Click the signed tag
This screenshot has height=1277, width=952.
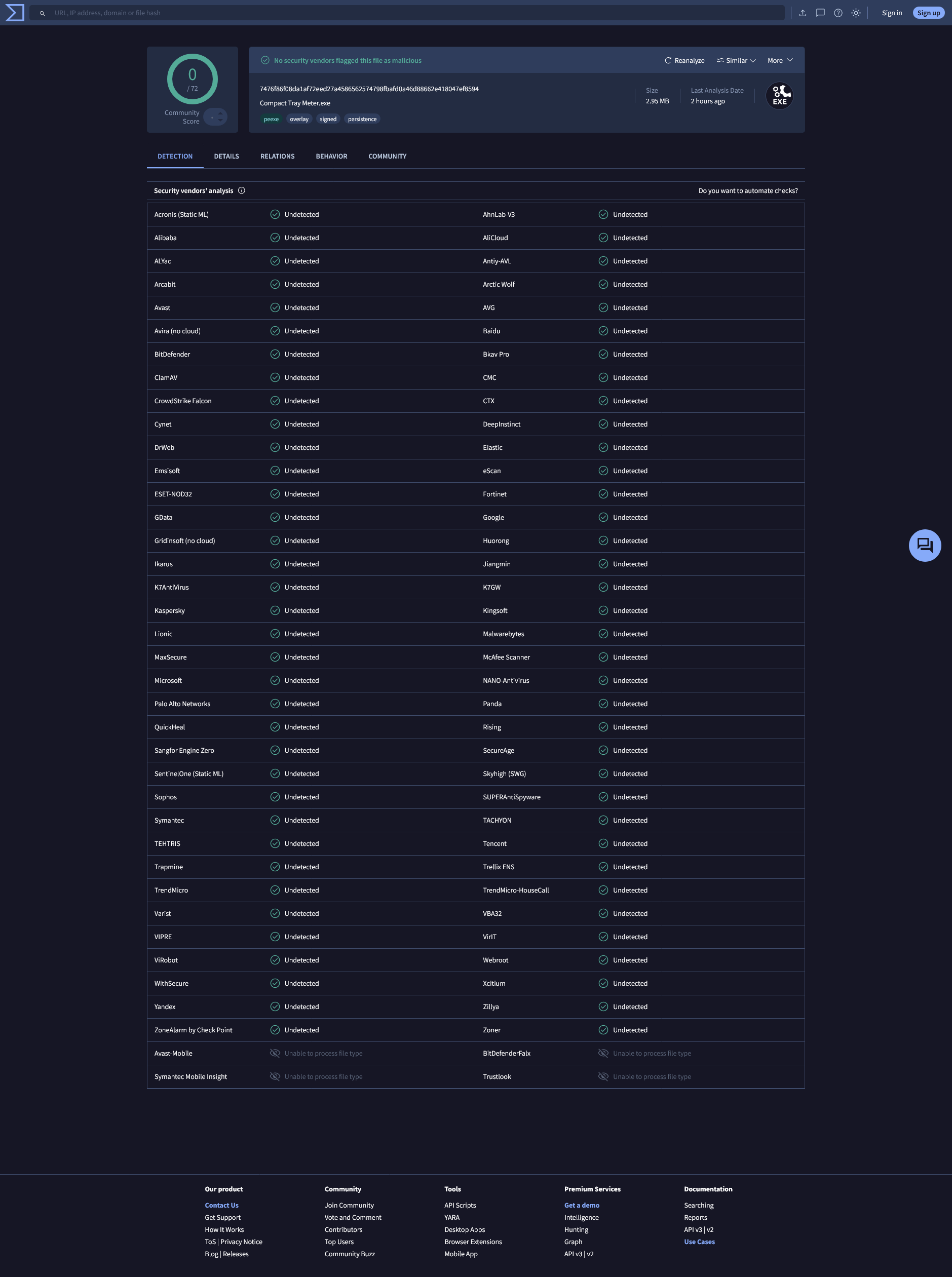[x=328, y=119]
